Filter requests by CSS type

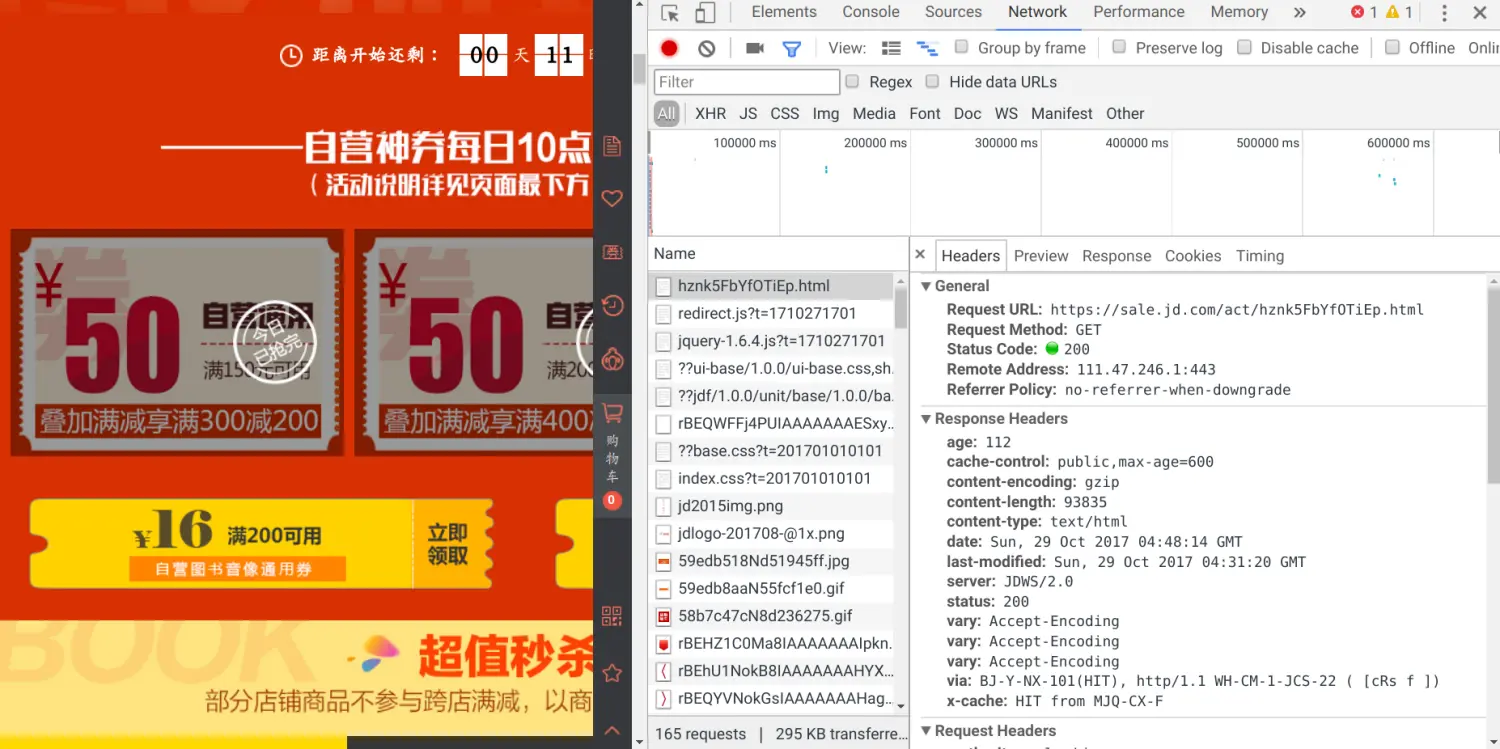pyautogui.click(x=785, y=113)
